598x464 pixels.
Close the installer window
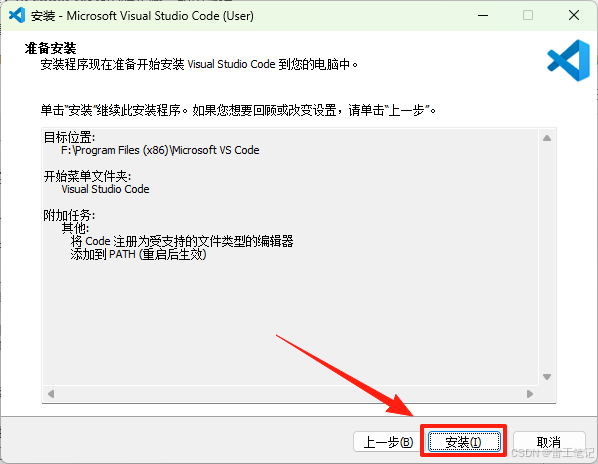574,16
